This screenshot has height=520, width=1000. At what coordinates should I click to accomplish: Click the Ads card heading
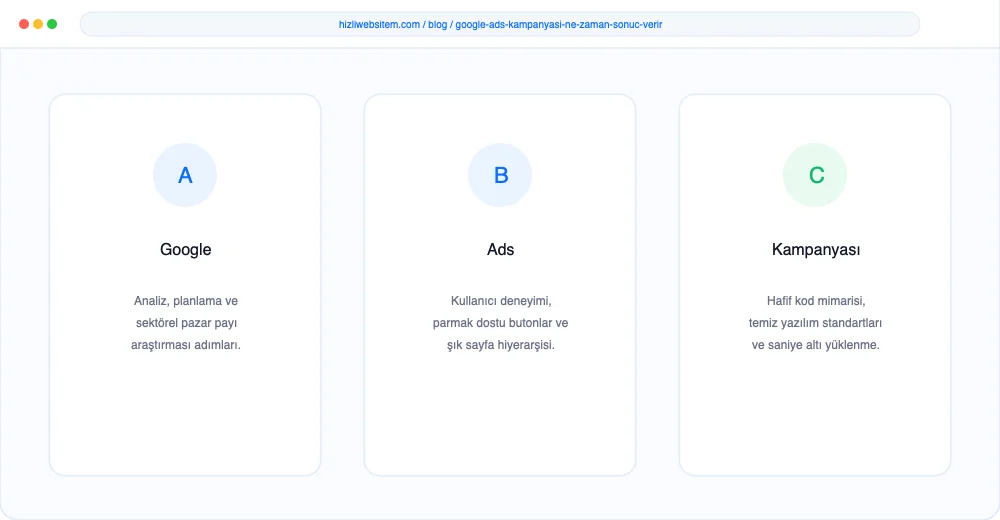(x=501, y=249)
